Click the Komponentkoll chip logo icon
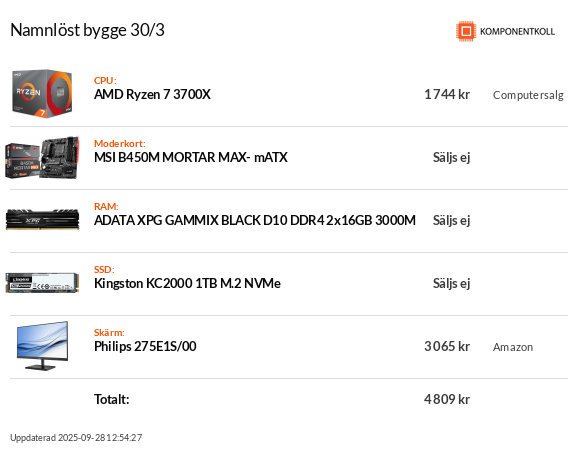 click(x=466, y=31)
